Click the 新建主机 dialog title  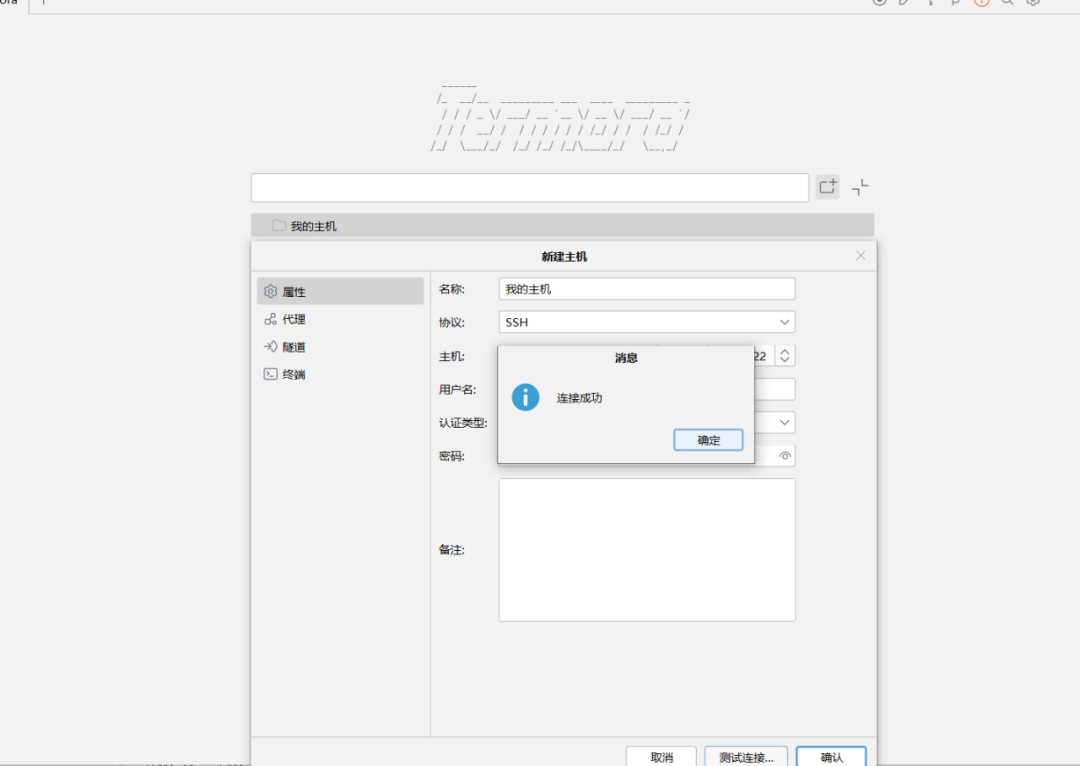pyautogui.click(x=564, y=256)
